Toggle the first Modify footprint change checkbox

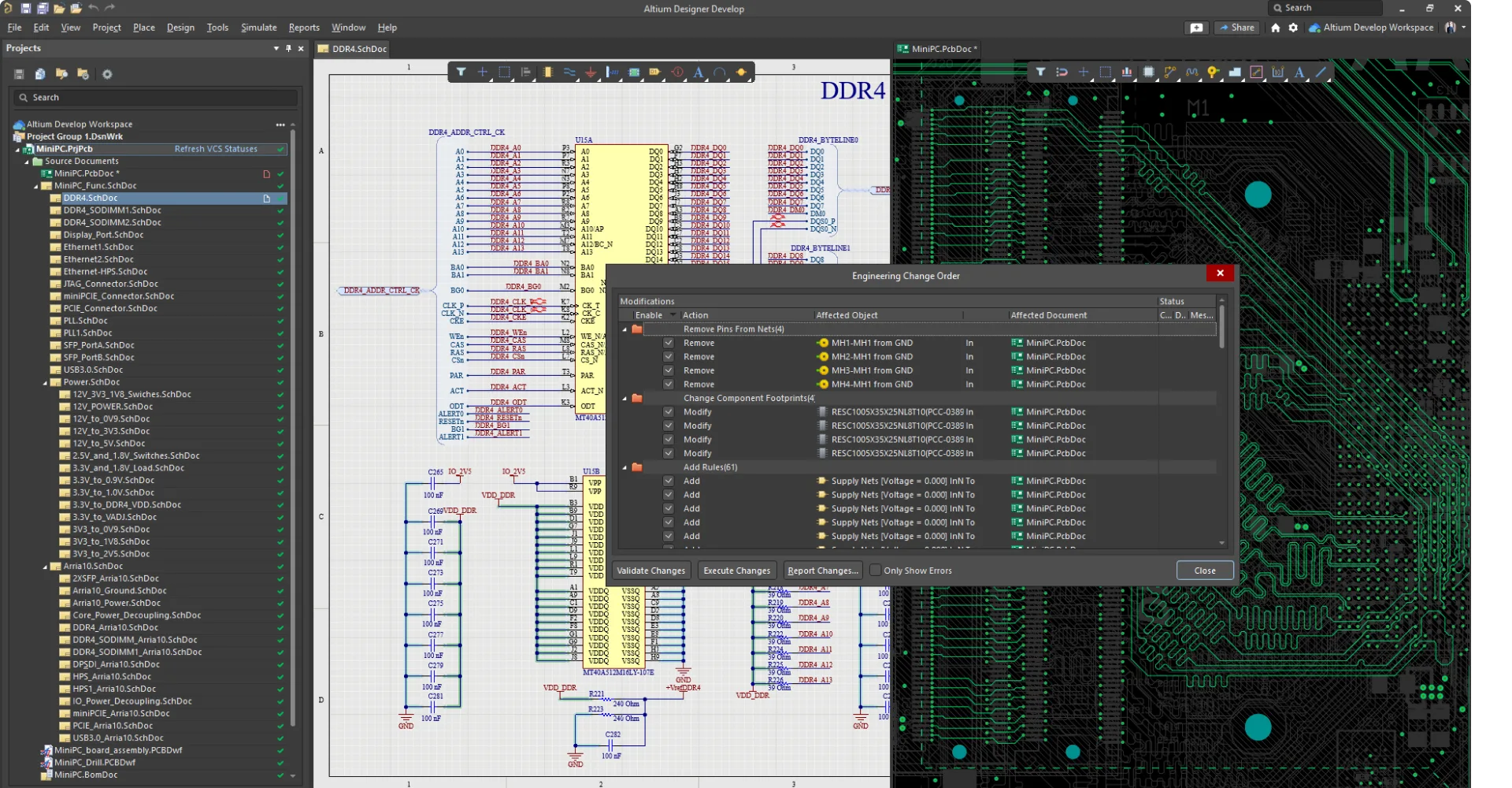coord(669,412)
